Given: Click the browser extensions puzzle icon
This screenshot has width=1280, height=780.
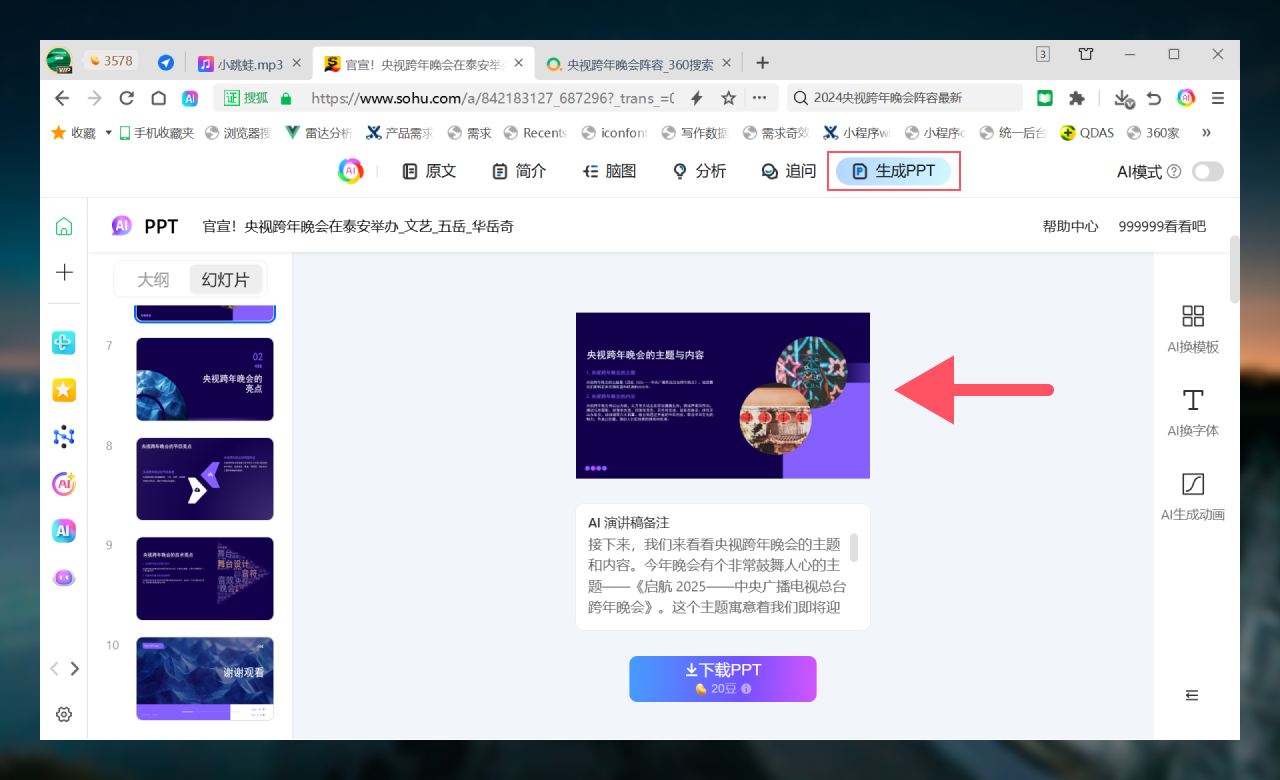Looking at the screenshot, I should 1077,98.
